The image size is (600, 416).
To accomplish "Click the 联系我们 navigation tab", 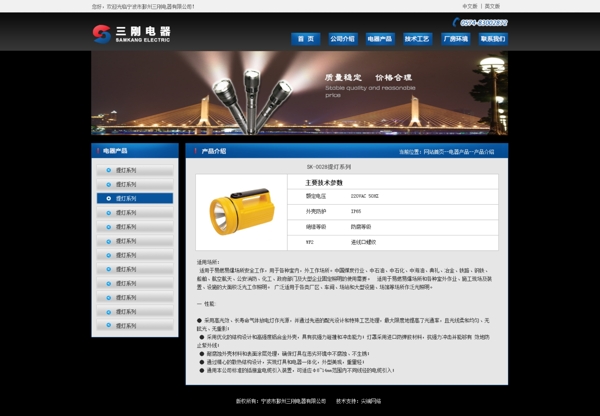I will click(x=493, y=39).
